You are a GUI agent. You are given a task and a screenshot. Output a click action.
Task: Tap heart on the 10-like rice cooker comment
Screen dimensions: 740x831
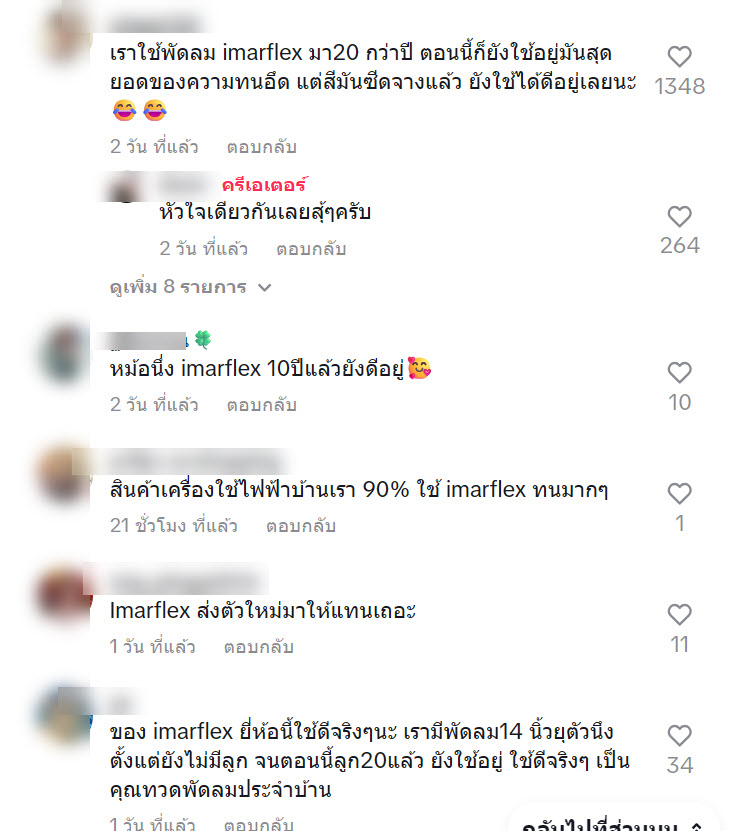coord(679,373)
